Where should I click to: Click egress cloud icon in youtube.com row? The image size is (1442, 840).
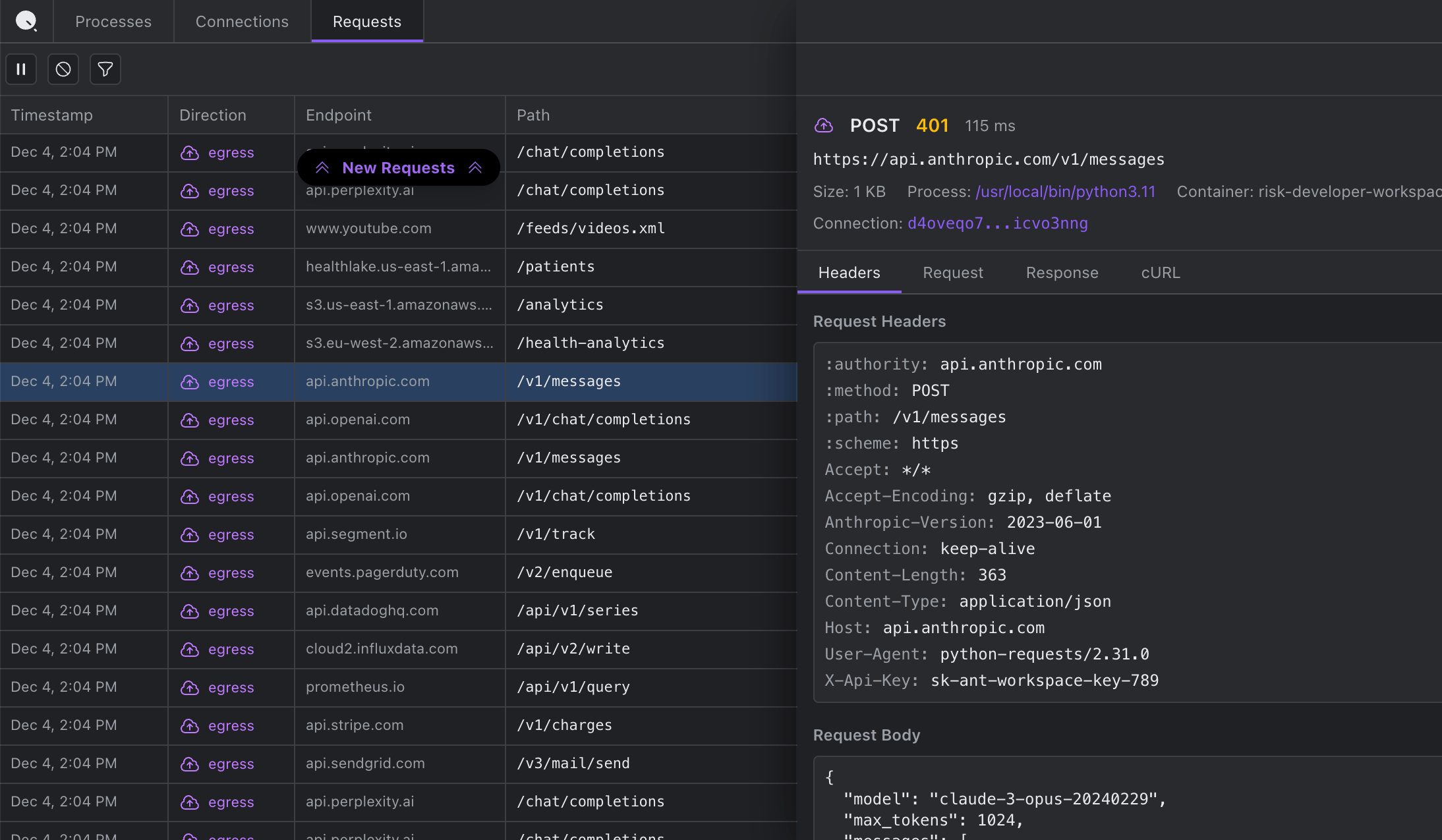tap(190, 229)
